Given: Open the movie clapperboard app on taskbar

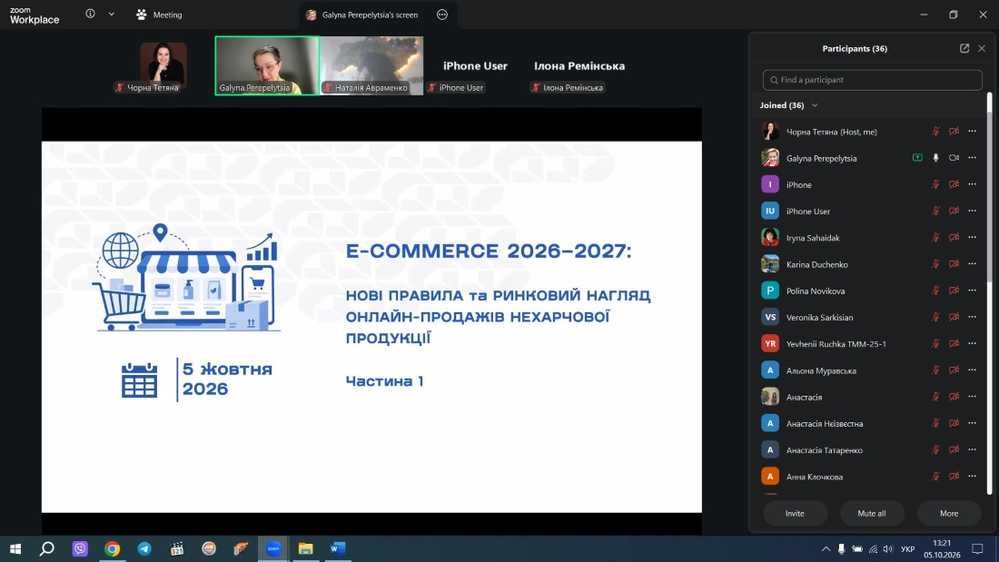Looking at the screenshot, I should (176, 549).
